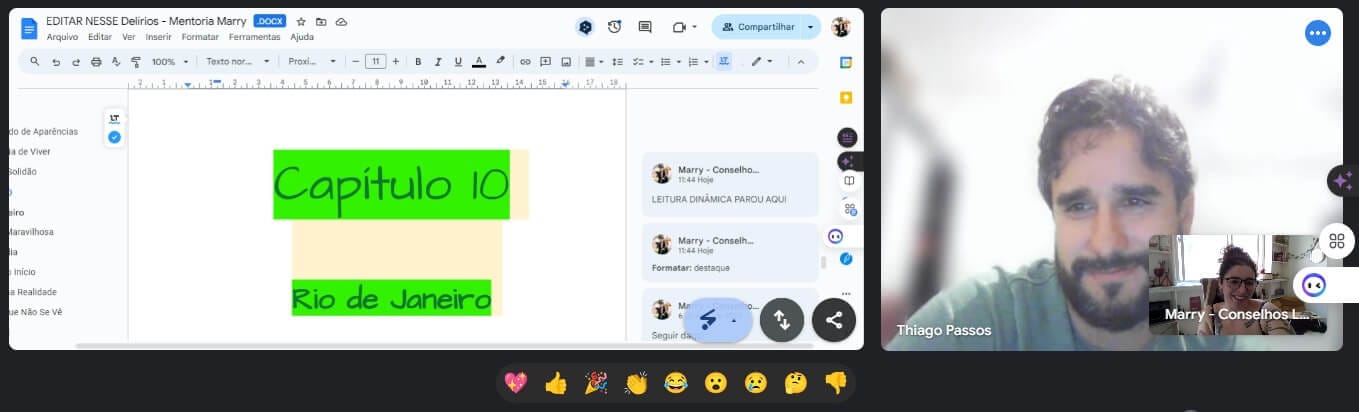
Task: Open the highlight color picker
Action: click(500, 62)
